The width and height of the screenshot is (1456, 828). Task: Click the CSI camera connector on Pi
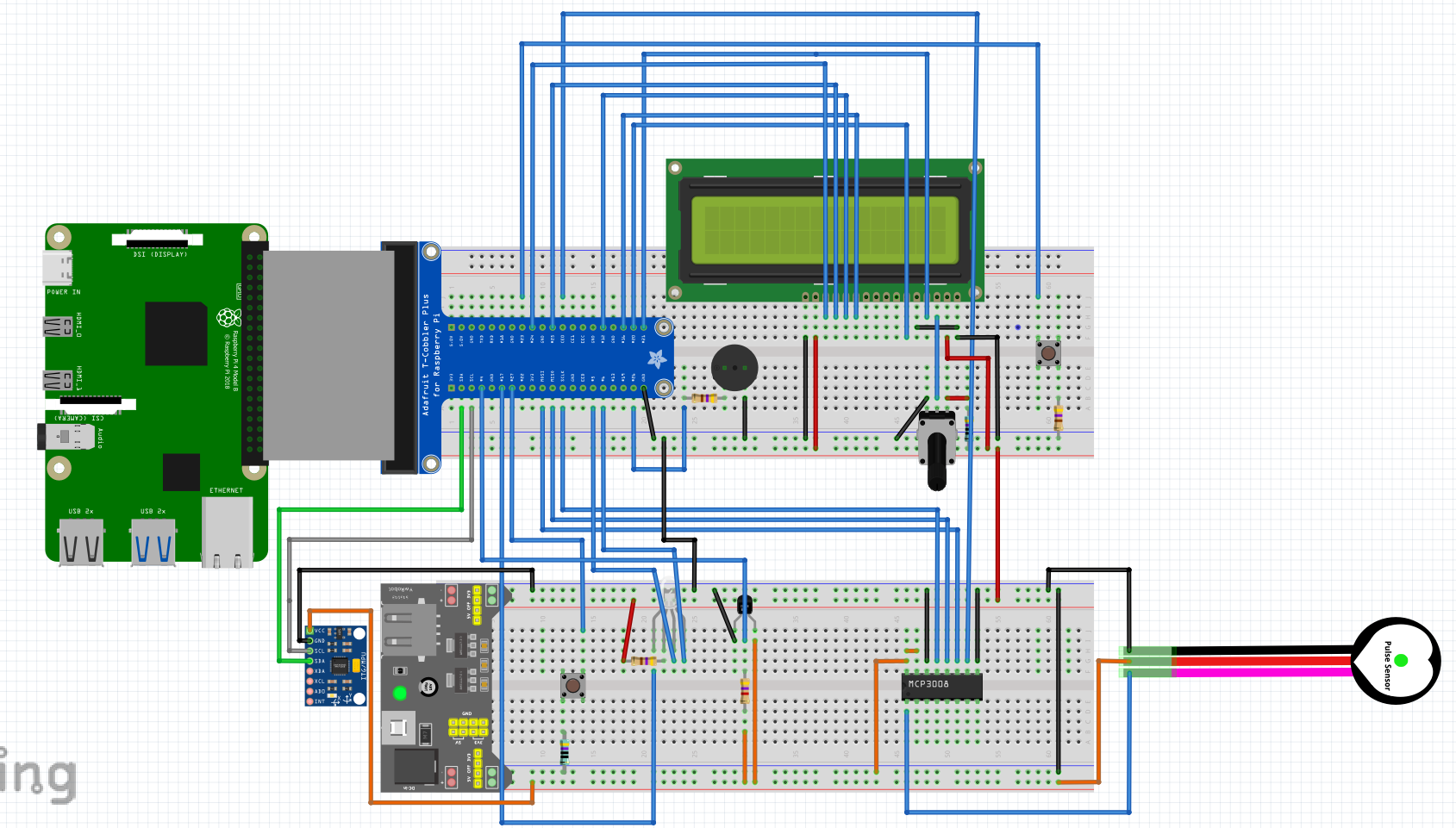tap(91, 402)
